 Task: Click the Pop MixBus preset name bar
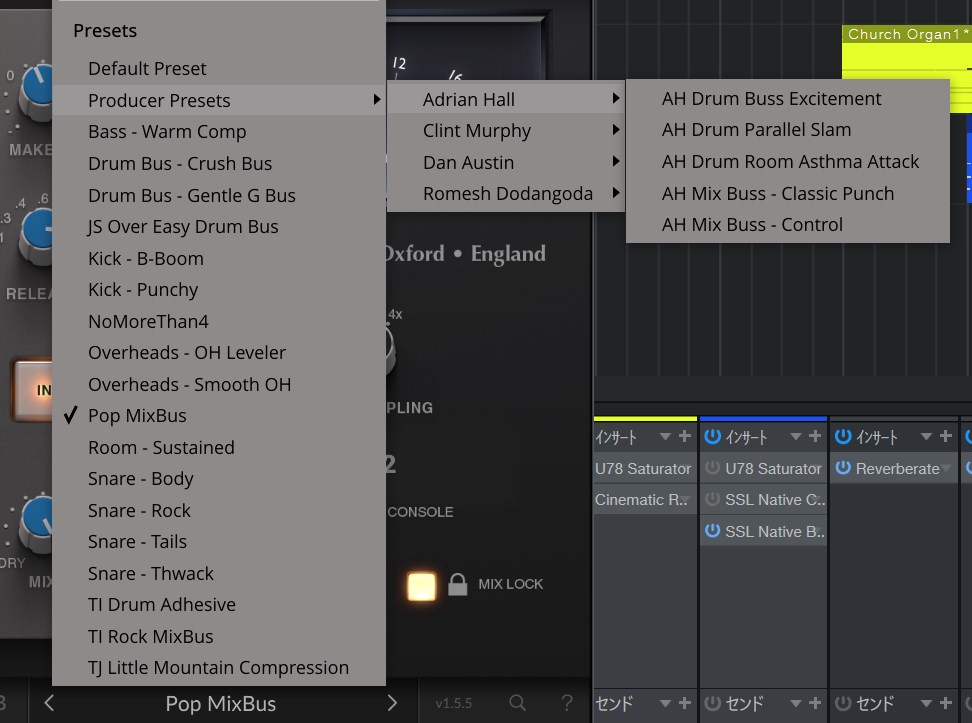(x=220, y=704)
